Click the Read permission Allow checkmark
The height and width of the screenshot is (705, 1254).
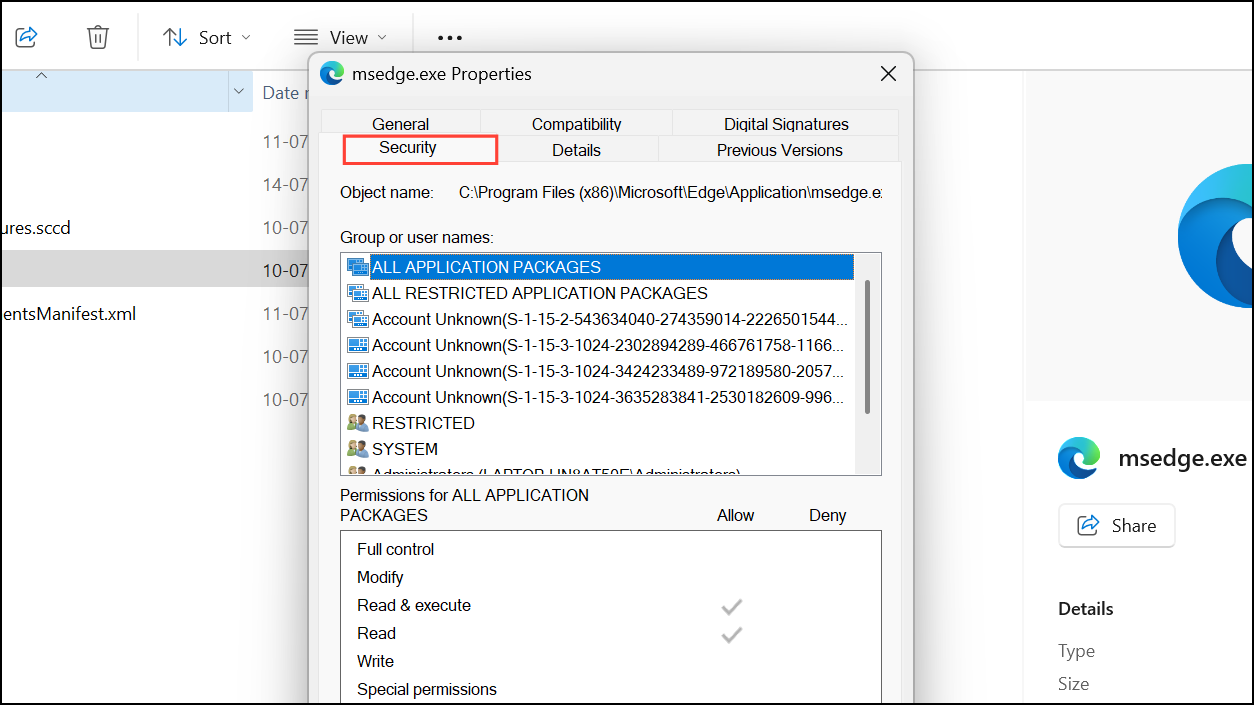point(732,634)
